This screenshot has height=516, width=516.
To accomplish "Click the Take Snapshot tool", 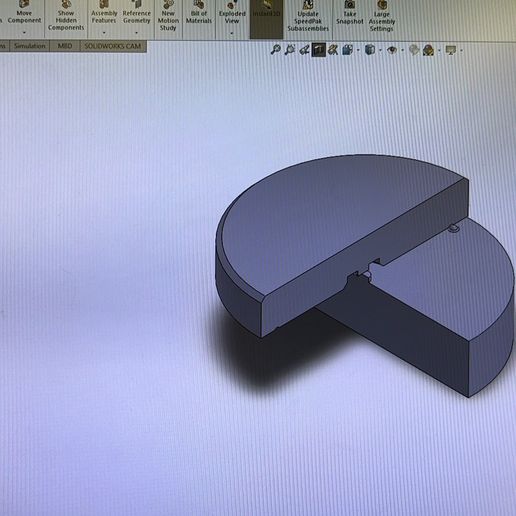I will pyautogui.click(x=349, y=13).
